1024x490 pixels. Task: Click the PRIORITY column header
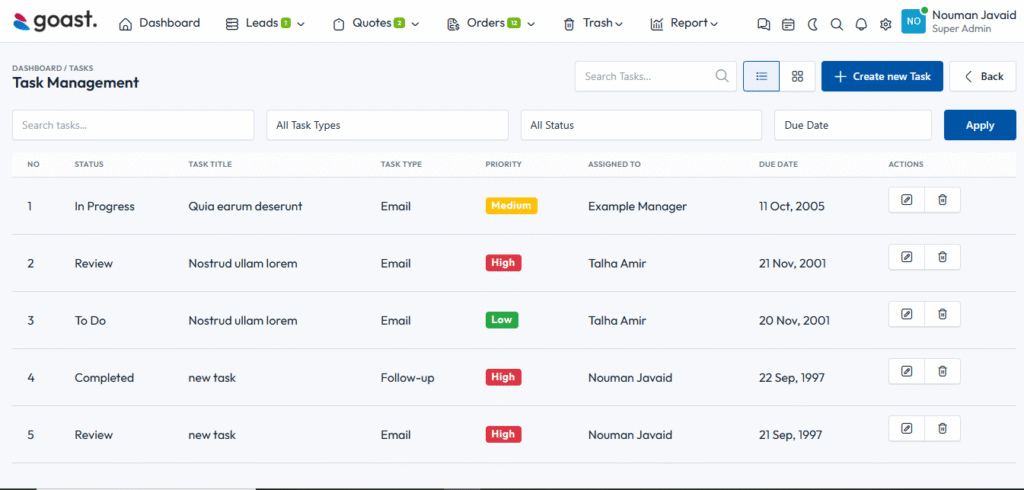[504, 165]
